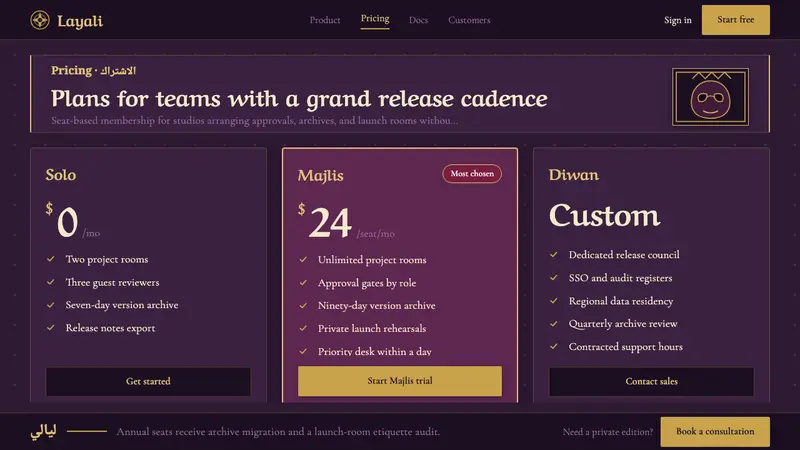Click the checkmark beside Priority desk within a day

(x=303, y=351)
